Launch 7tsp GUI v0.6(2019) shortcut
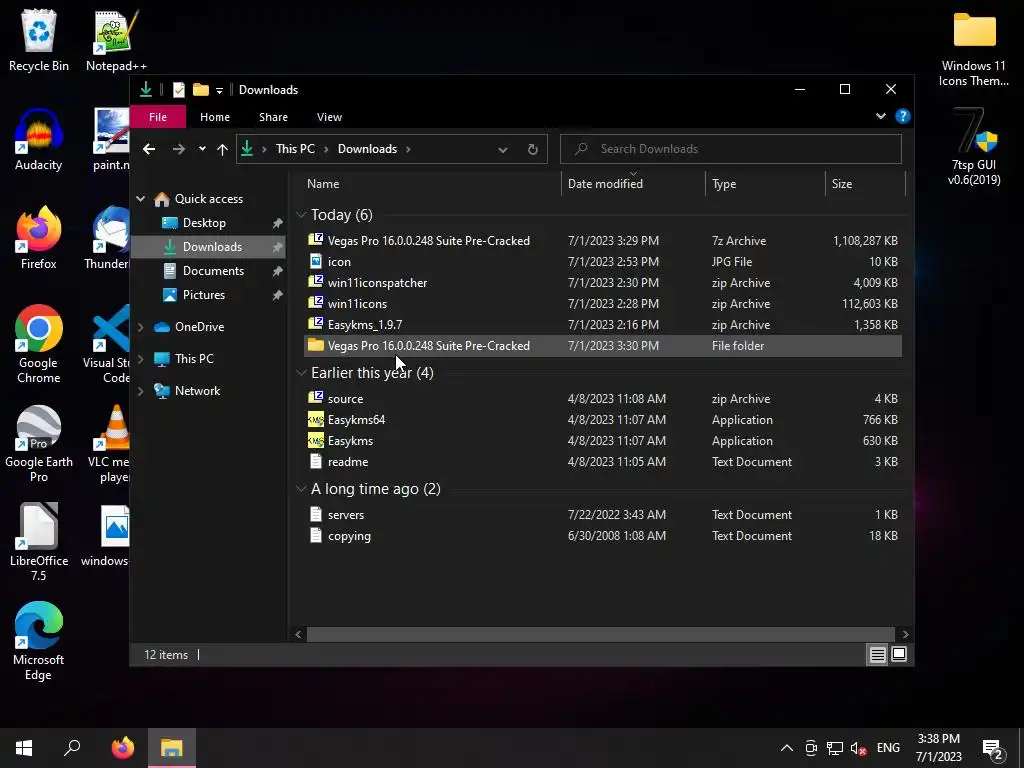The height and width of the screenshot is (768, 1024). pos(974,148)
